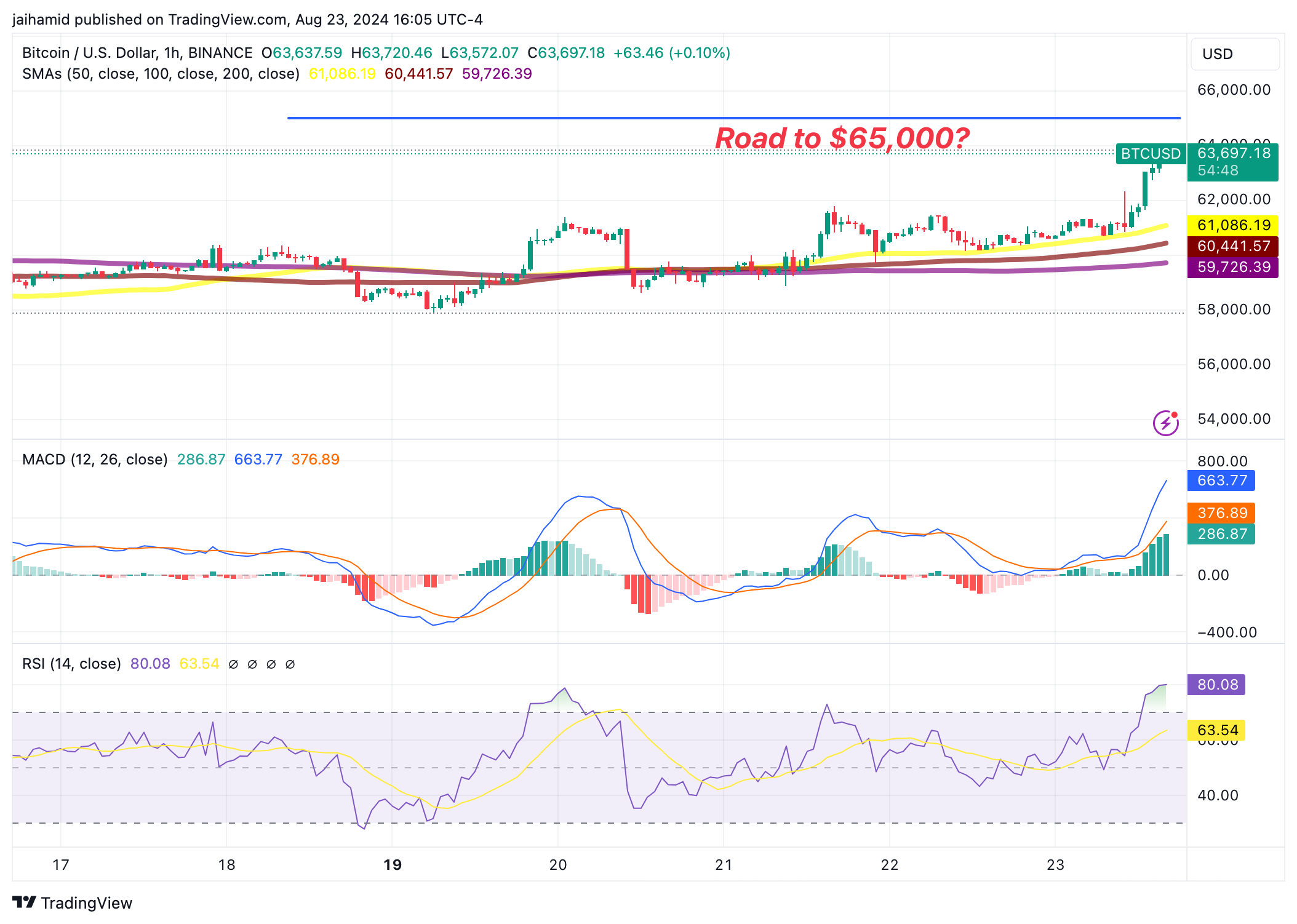Image resolution: width=1297 pixels, height=924 pixels.
Task: Click the fourth ∅ symbol in RSI row
Action: click(290, 664)
